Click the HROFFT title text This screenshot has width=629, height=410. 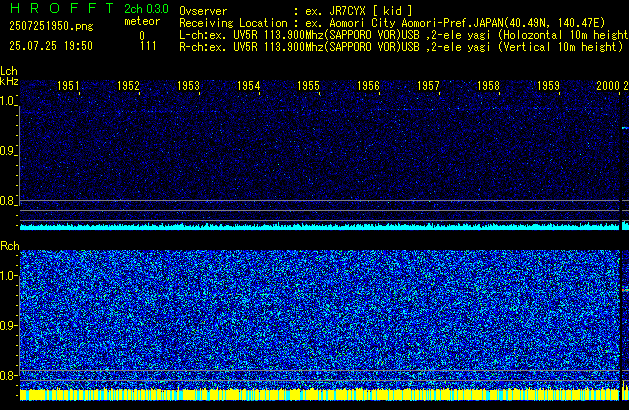[x=62, y=8]
